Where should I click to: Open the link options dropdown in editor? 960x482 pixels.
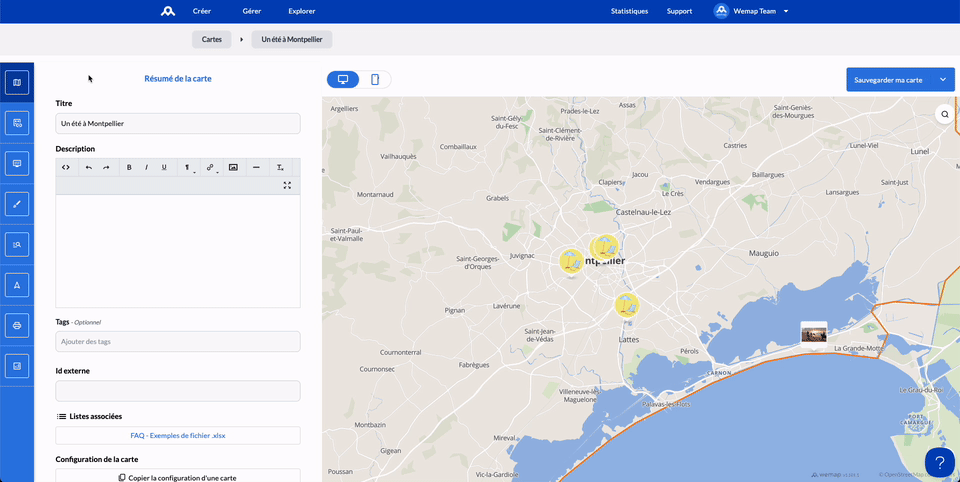coord(212,167)
